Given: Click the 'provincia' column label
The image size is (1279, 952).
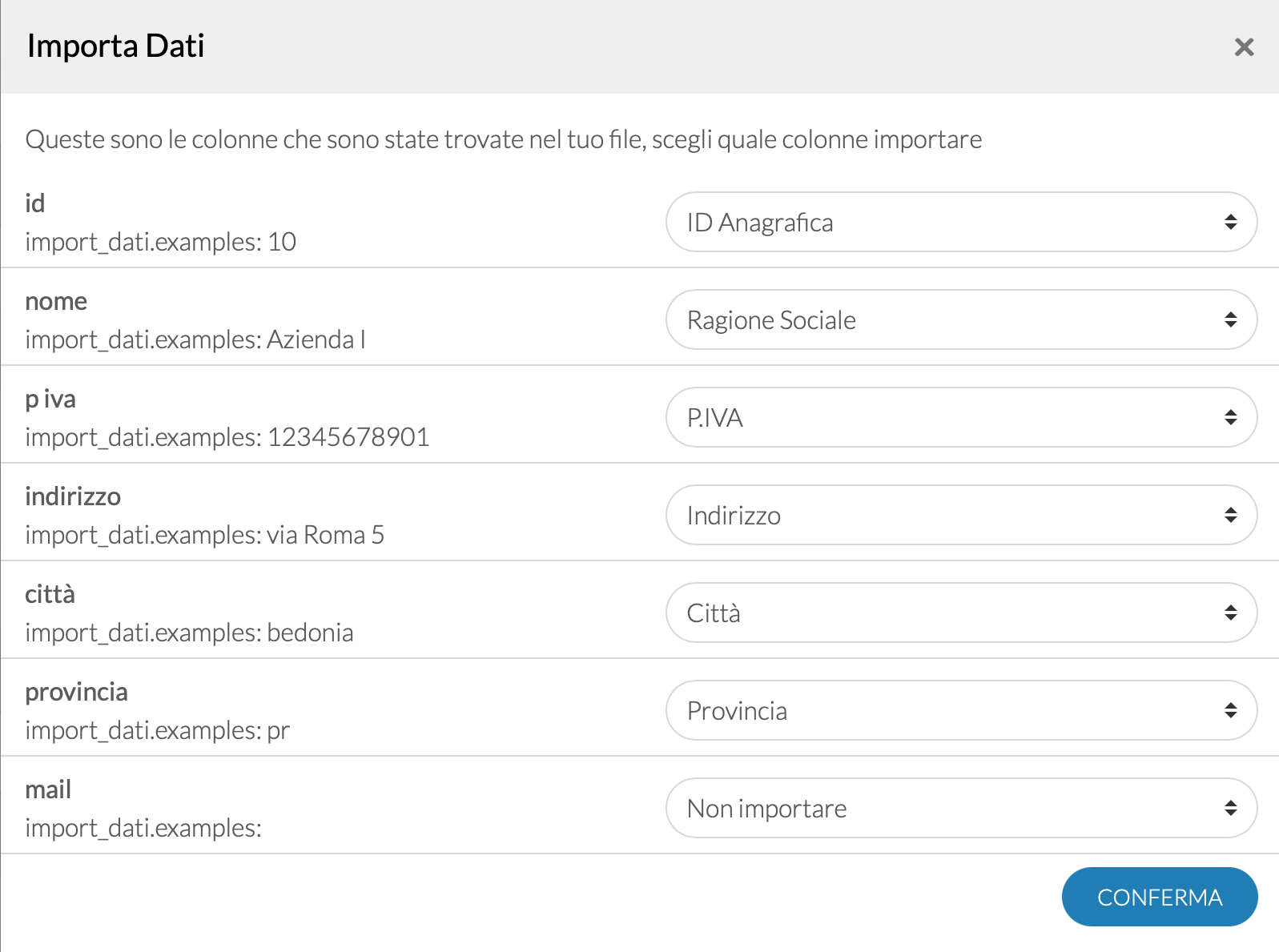Looking at the screenshot, I should 76,692.
